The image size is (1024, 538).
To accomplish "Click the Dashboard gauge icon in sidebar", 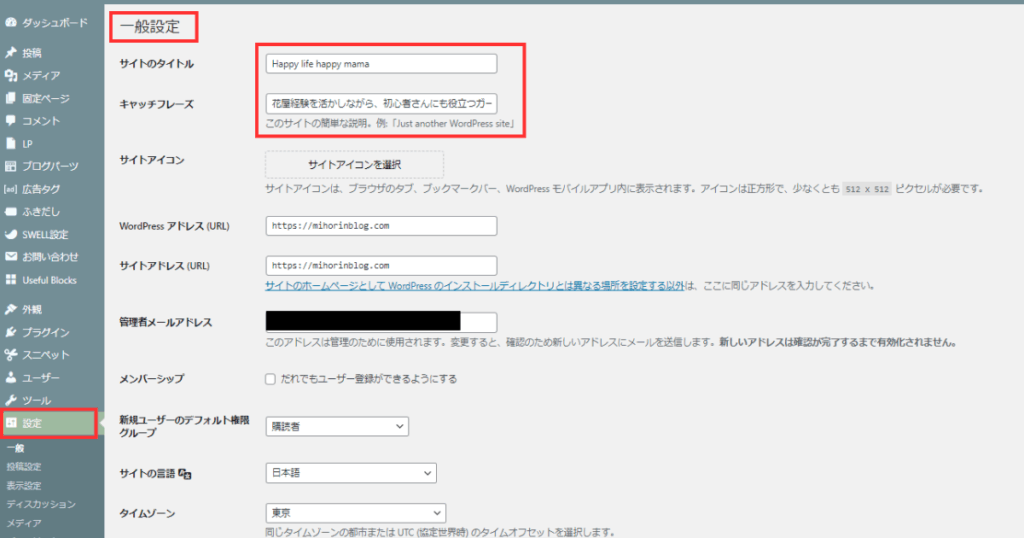I will pos(11,21).
